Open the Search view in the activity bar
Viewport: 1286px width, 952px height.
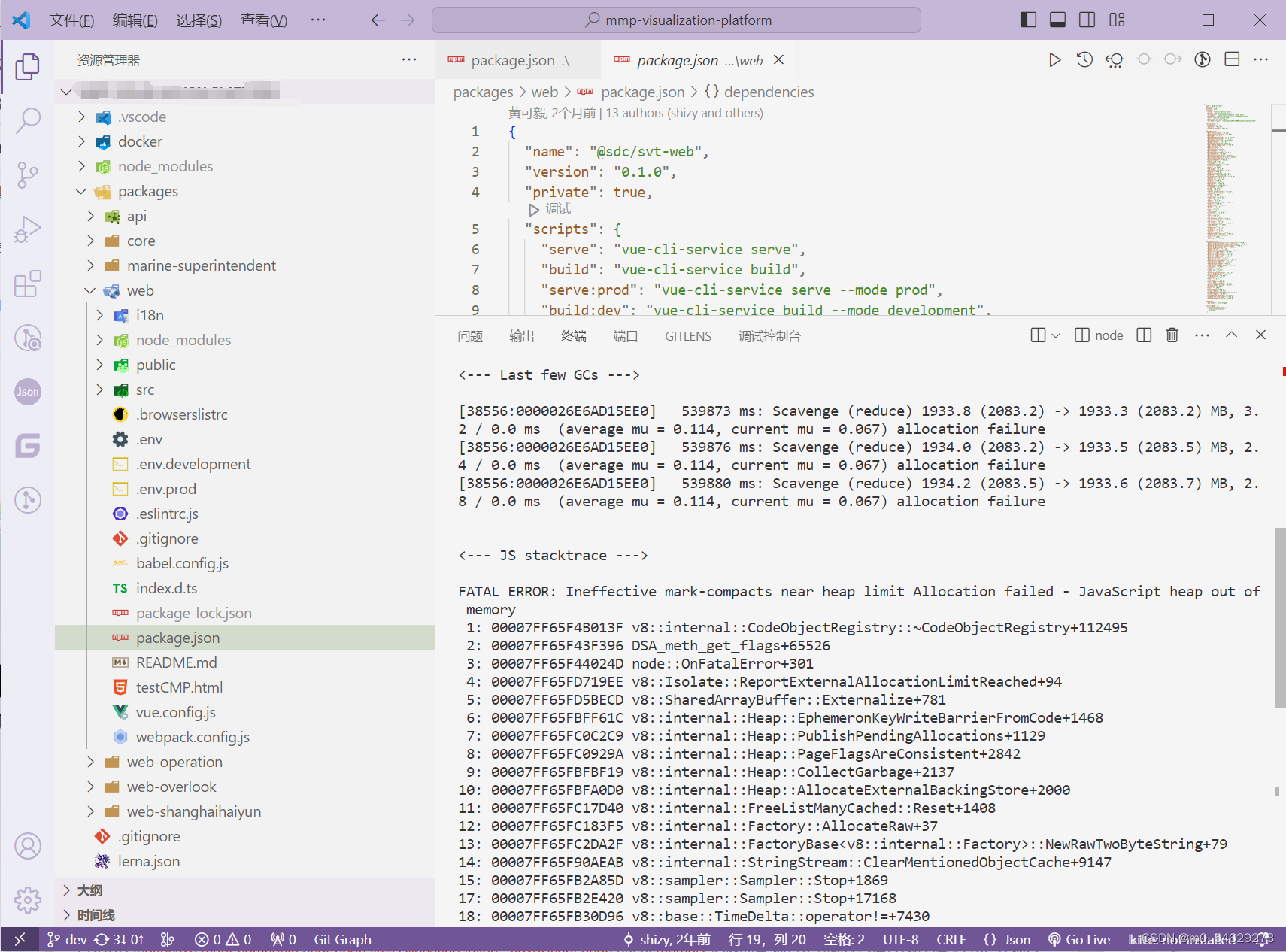28,120
